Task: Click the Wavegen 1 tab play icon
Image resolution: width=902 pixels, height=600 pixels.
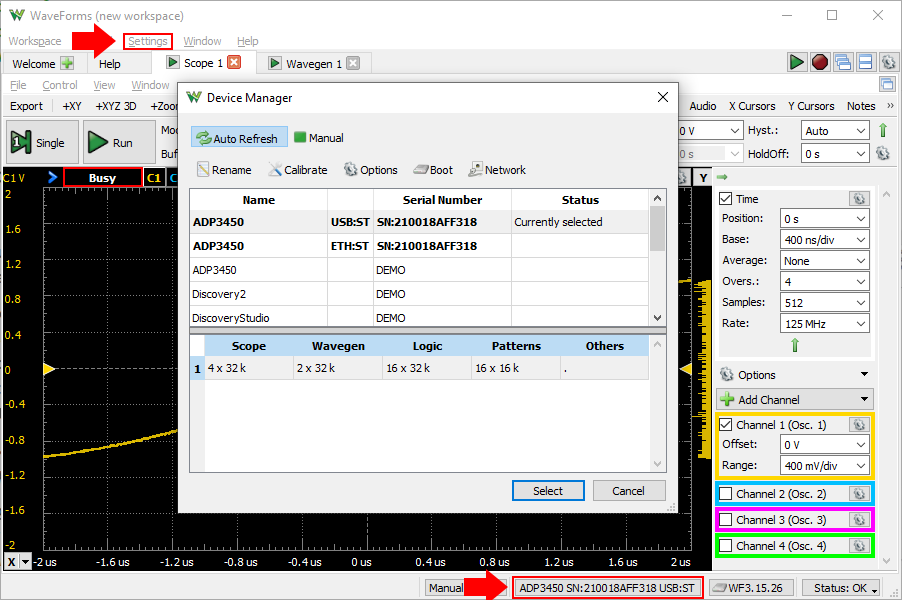Action: (x=275, y=63)
